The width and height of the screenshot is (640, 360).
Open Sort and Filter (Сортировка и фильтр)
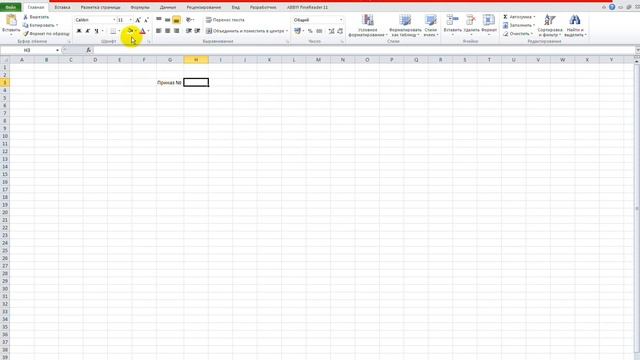(550, 25)
